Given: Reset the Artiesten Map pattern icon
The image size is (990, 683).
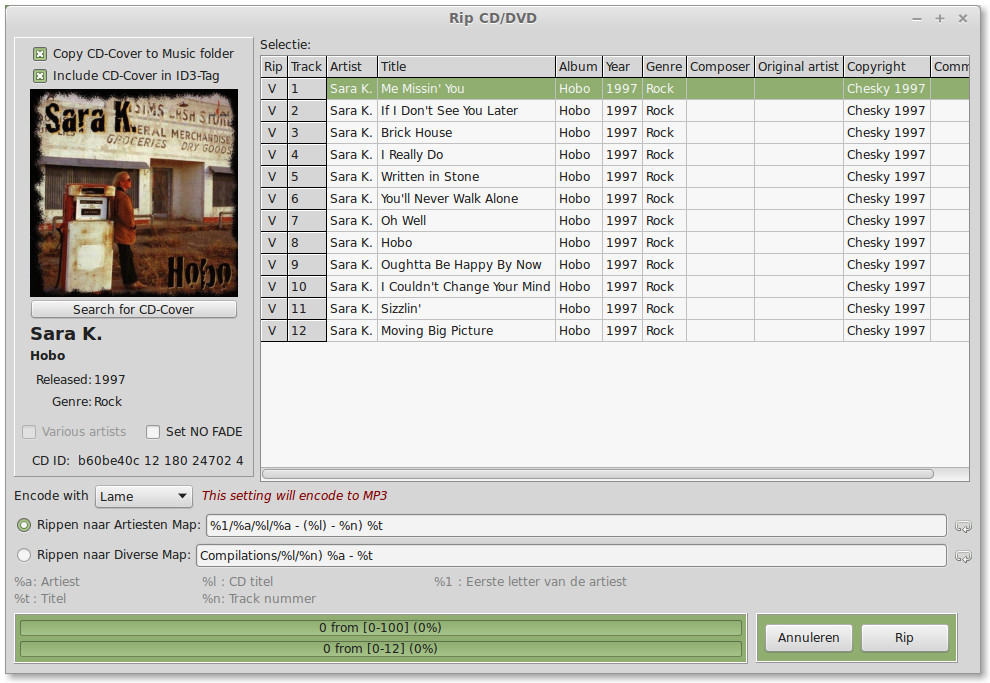Looking at the screenshot, I should [963, 526].
